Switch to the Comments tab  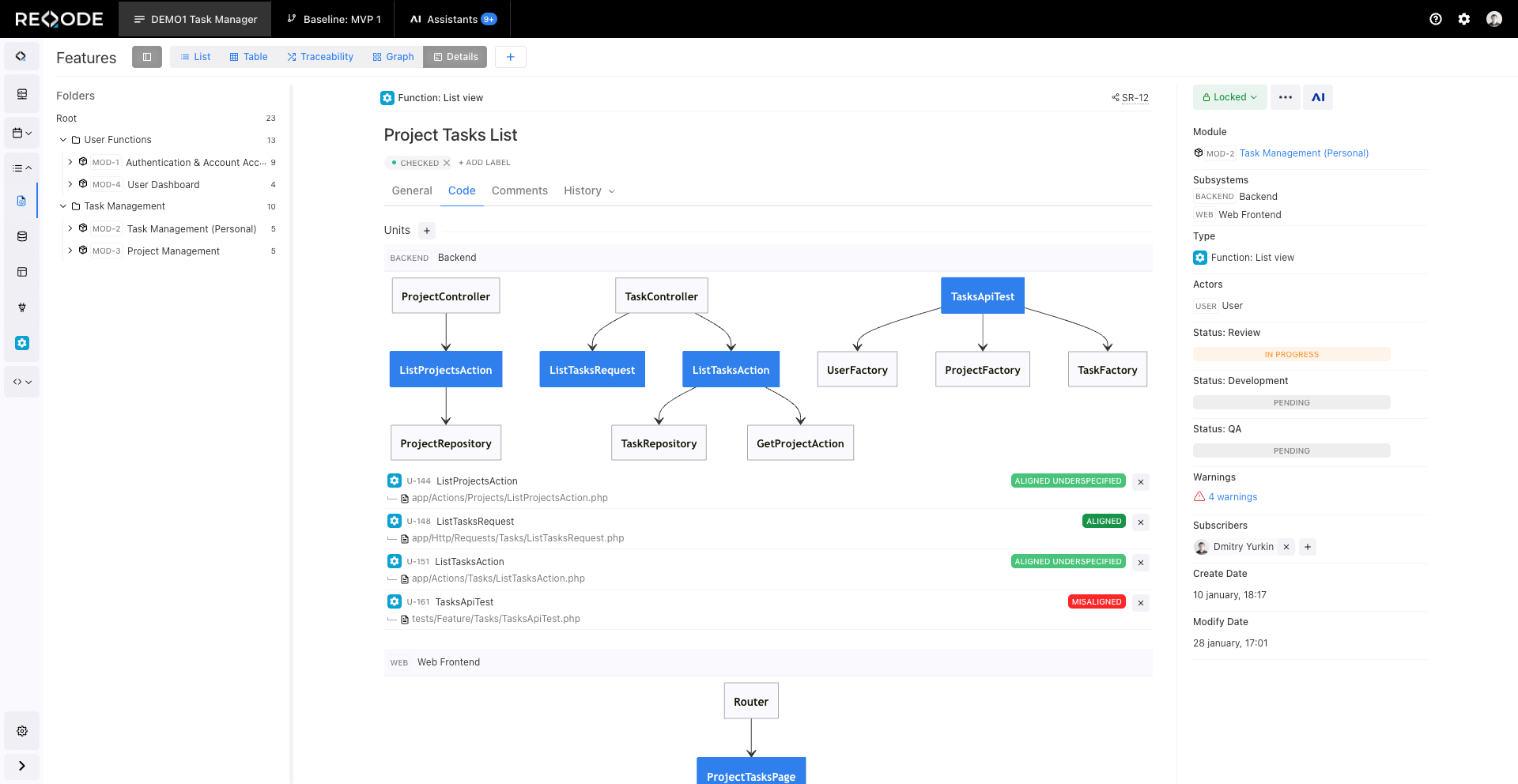(519, 190)
